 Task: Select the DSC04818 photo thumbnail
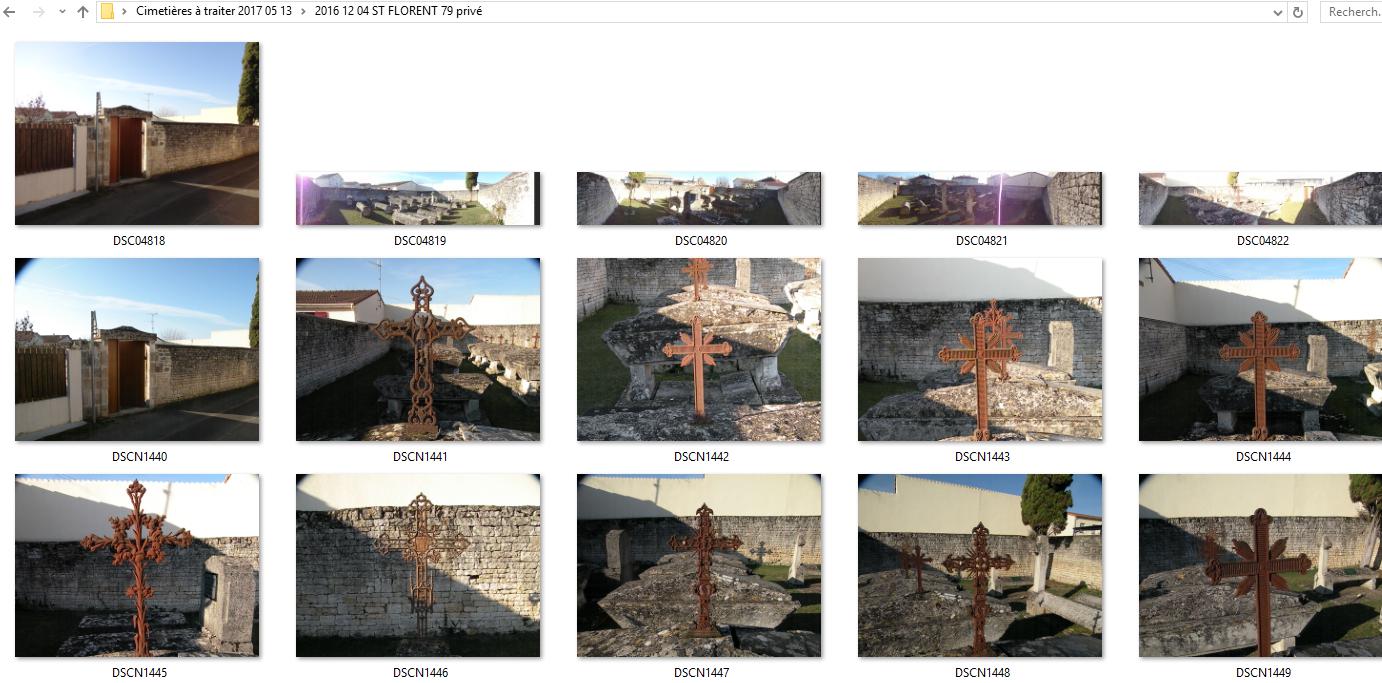(x=137, y=133)
